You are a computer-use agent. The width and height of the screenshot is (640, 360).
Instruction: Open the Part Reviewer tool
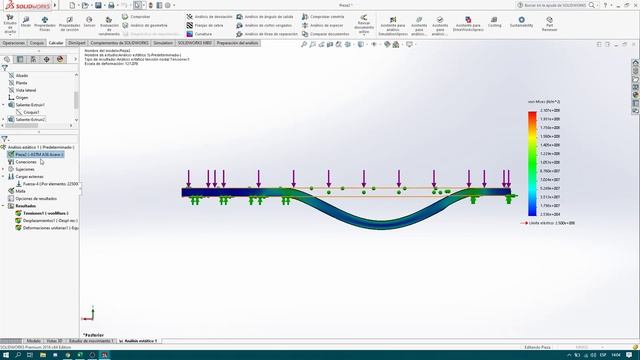549,24
